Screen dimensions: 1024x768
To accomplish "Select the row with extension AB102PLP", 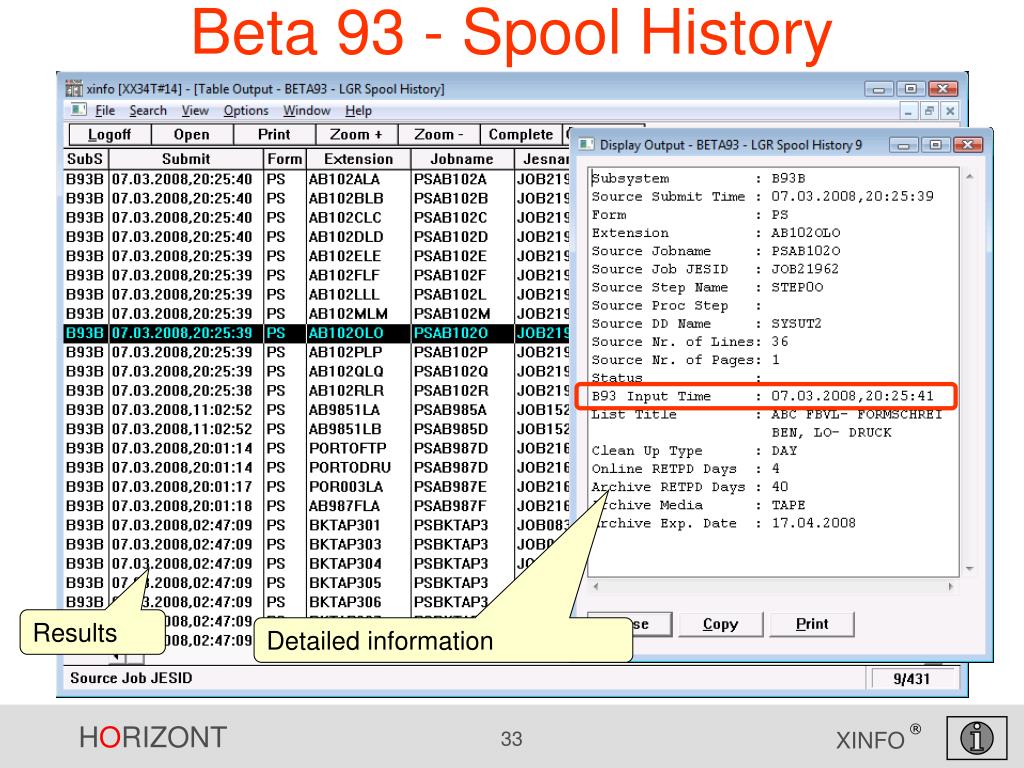I will [317, 352].
